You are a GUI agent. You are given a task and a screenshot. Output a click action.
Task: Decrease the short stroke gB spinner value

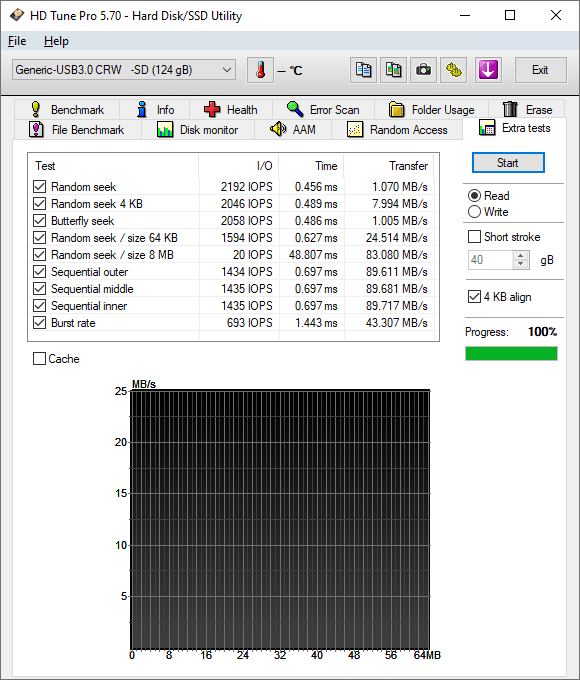[x=520, y=264]
